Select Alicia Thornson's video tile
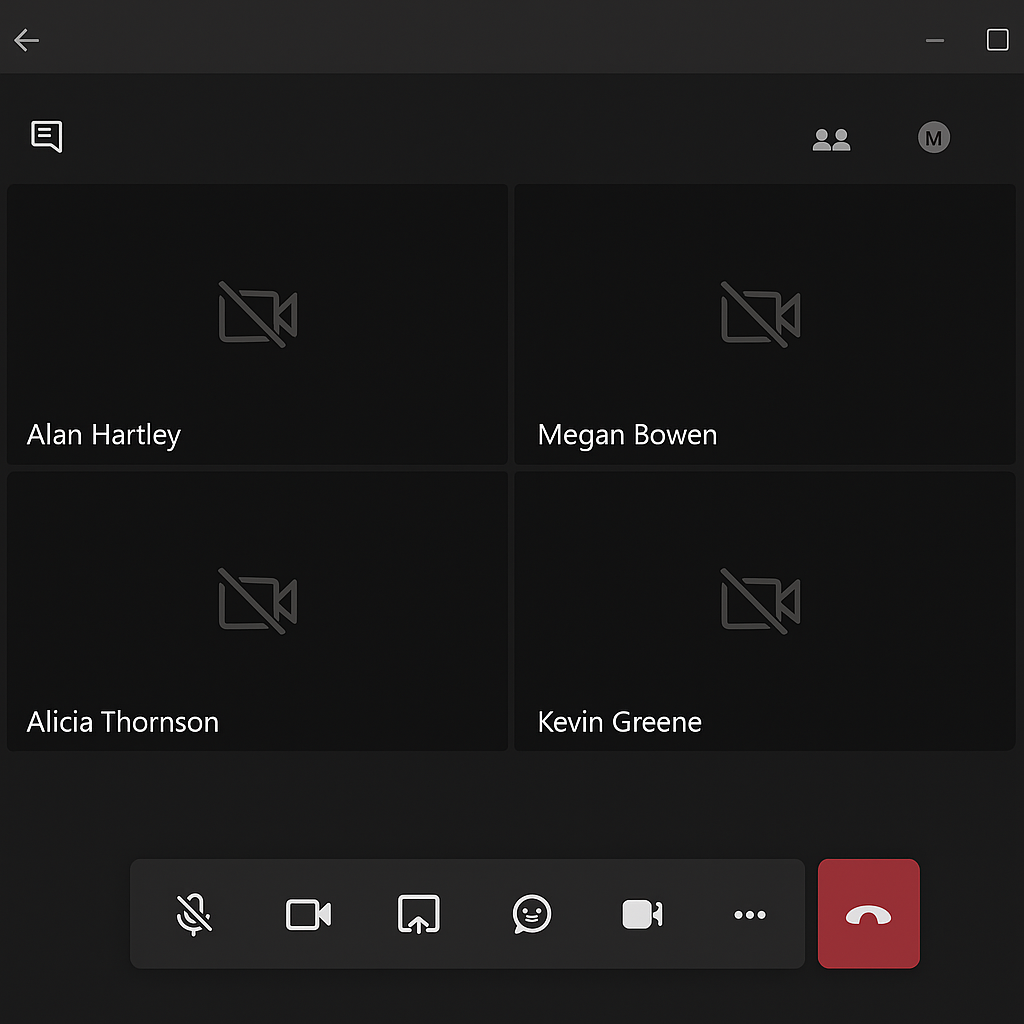Screen dimensions: 1024x1024 [x=257, y=611]
